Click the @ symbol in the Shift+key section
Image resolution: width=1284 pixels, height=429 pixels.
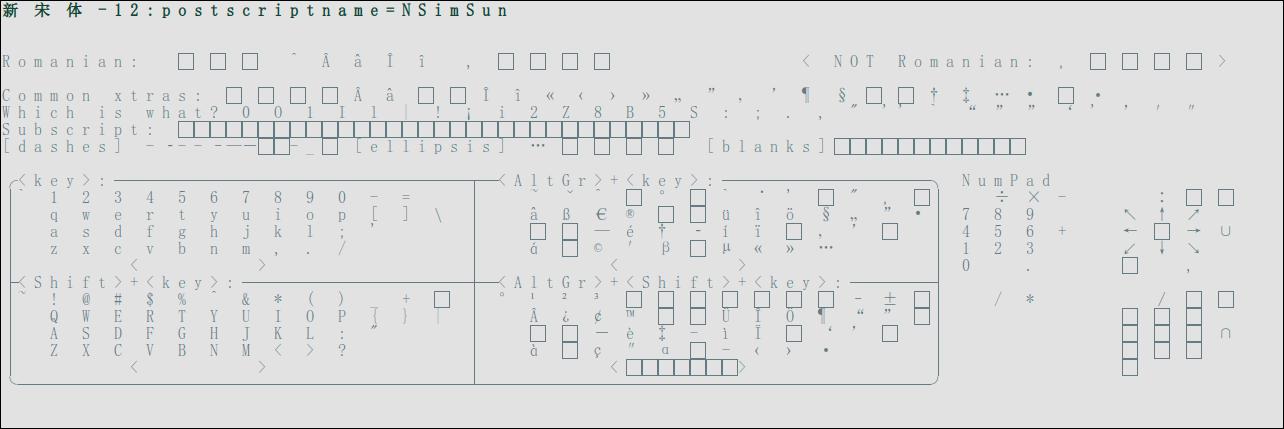86,299
